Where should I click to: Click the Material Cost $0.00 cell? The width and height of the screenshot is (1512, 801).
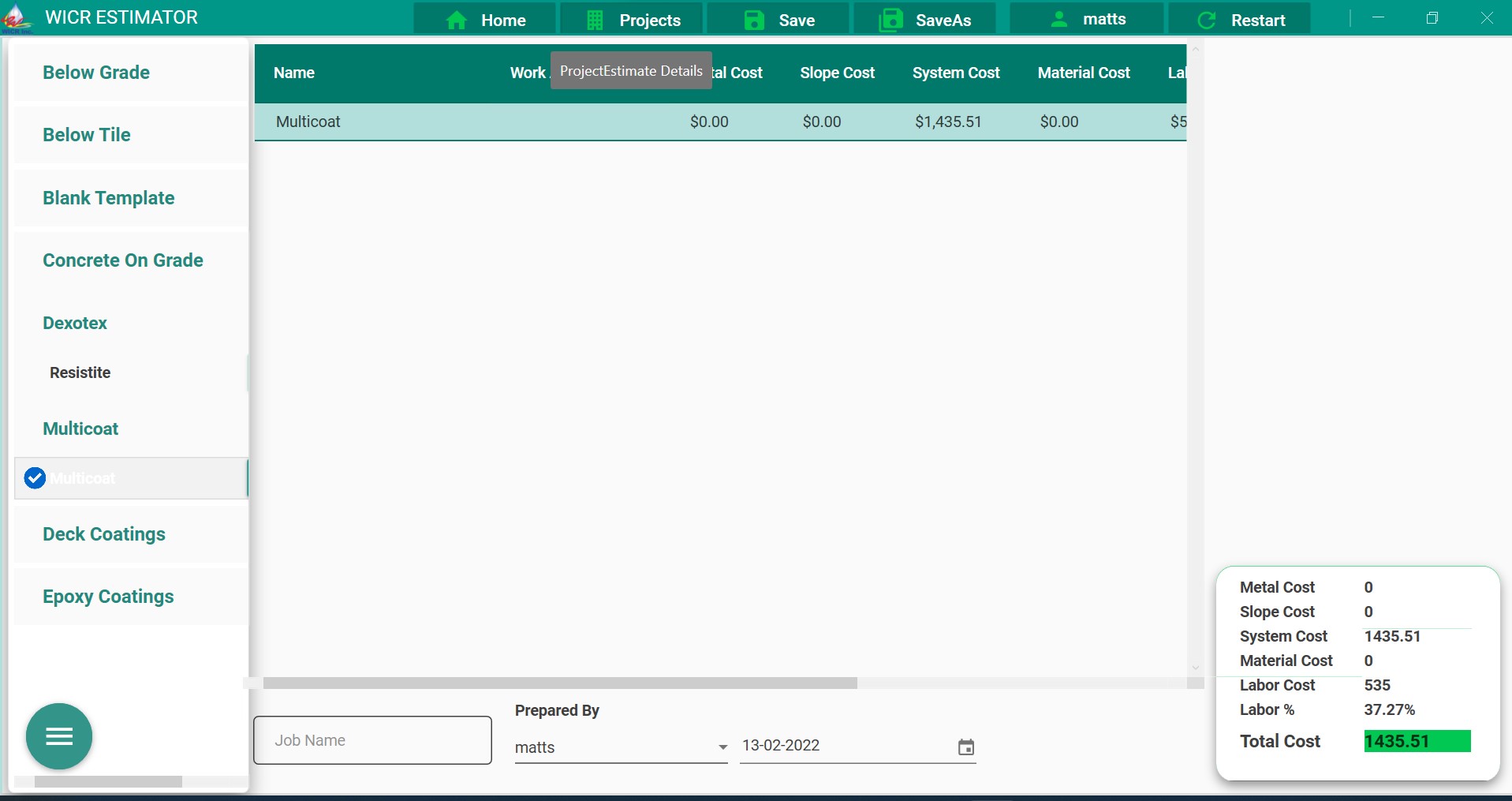coord(1059,122)
